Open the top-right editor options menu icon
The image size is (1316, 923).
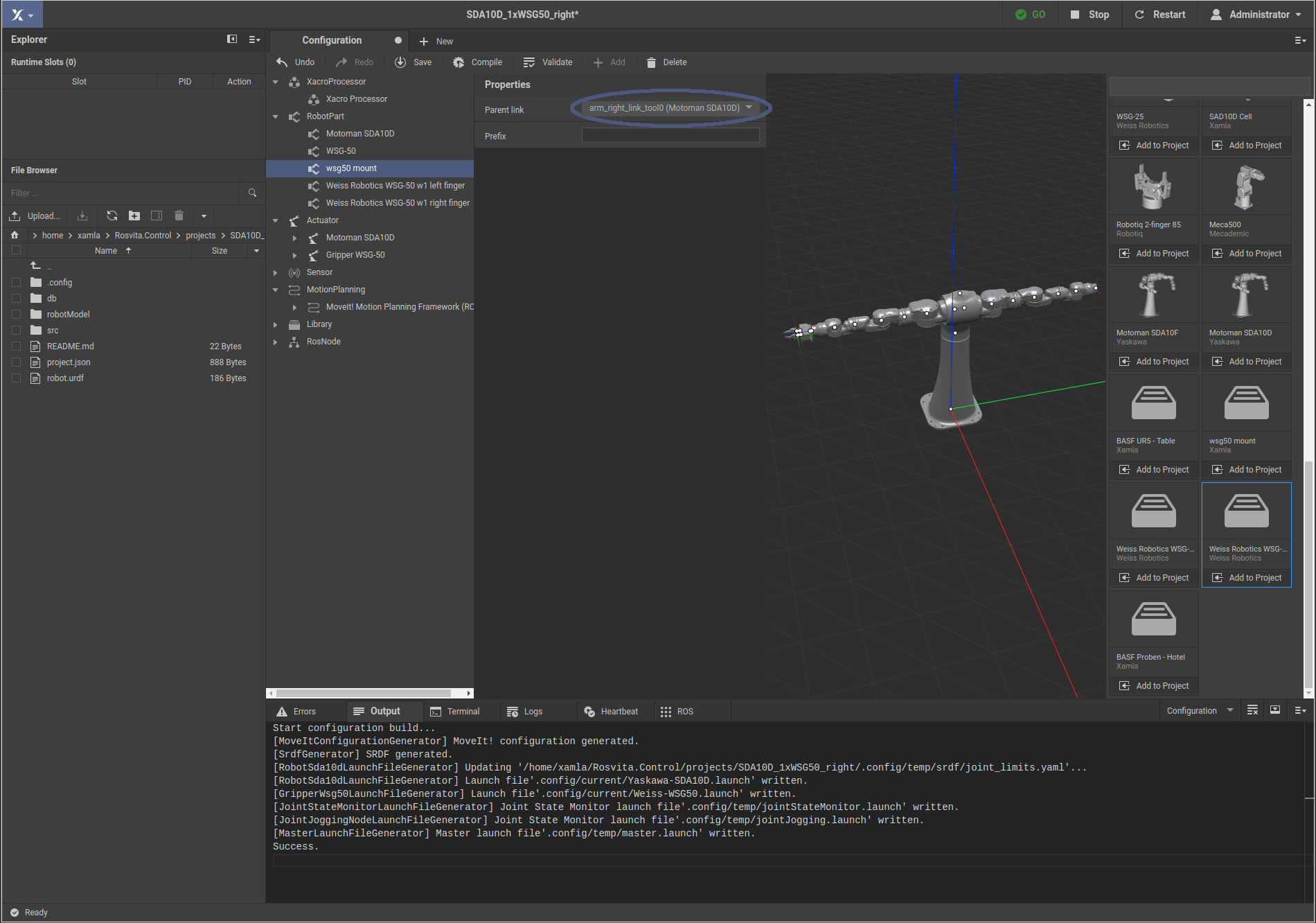coord(1300,40)
